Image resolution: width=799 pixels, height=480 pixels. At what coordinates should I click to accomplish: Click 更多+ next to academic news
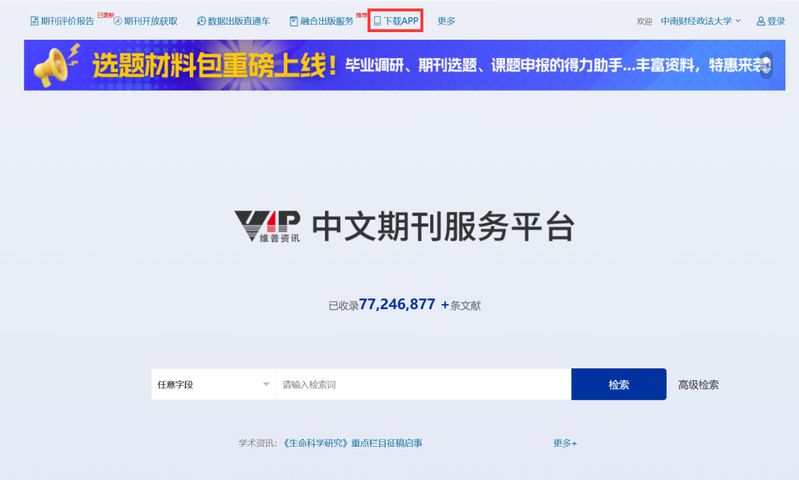pyautogui.click(x=565, y=443)
